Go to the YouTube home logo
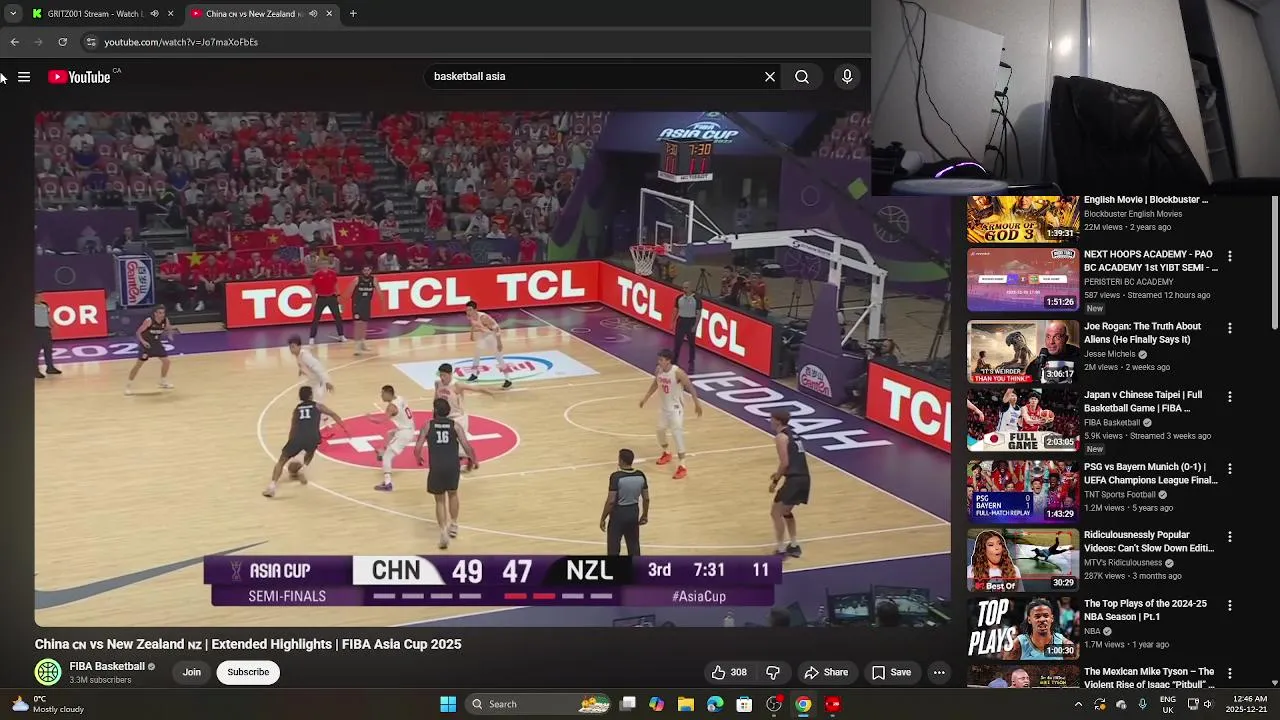The height and width of the screenshot is (720, 1280). point(79,77)
